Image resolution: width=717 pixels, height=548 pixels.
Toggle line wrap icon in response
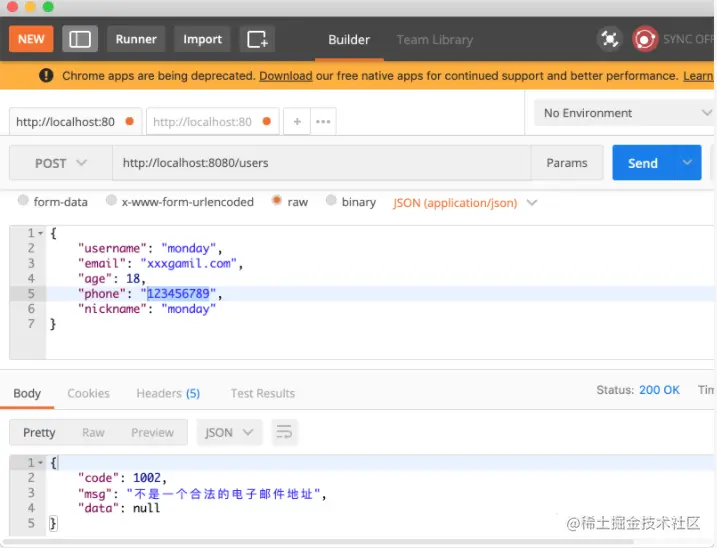tap(284, 432)
